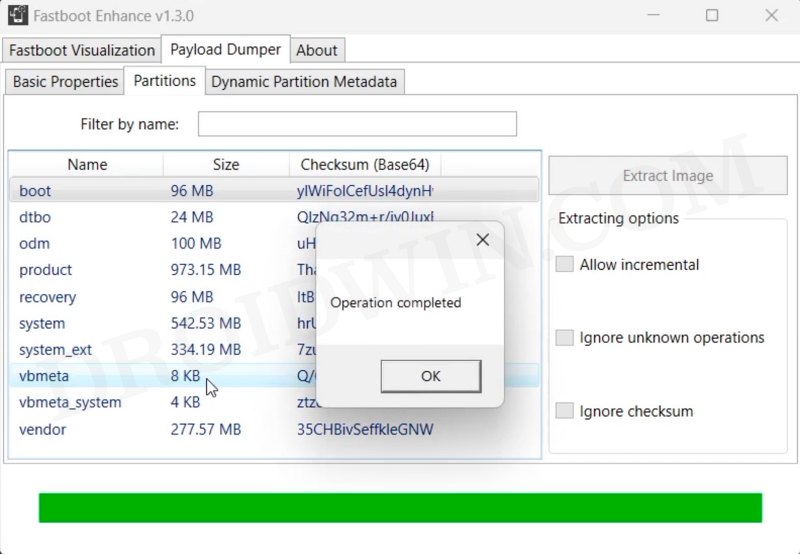Click the Checksum (Base64) column header
Image resolution: width=800 pixels, height=554 pixels.
pyautogui.click(x=365, y=164)
